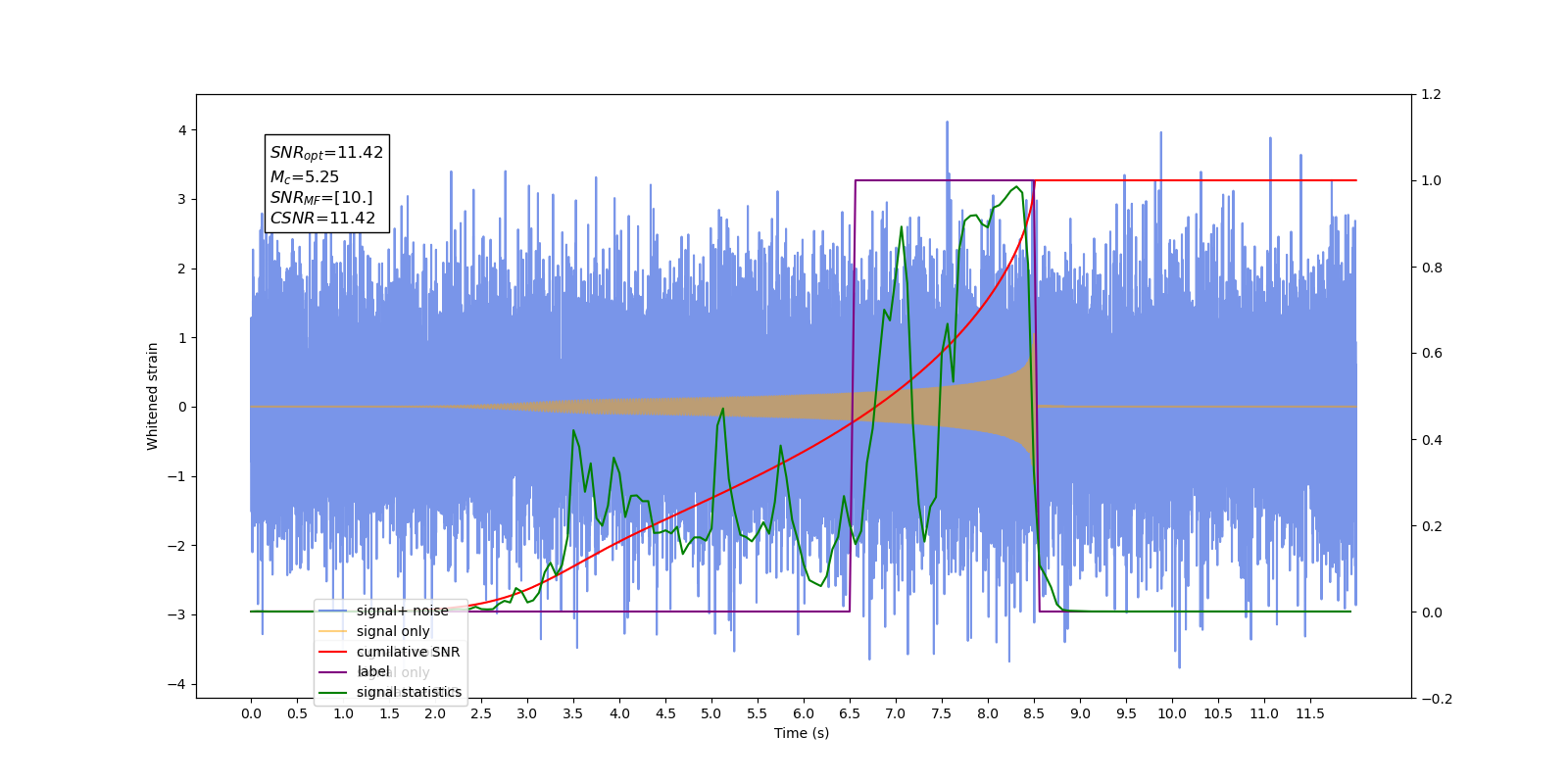Select the SNRMF=[10.] annotation line

coord(321,198)
